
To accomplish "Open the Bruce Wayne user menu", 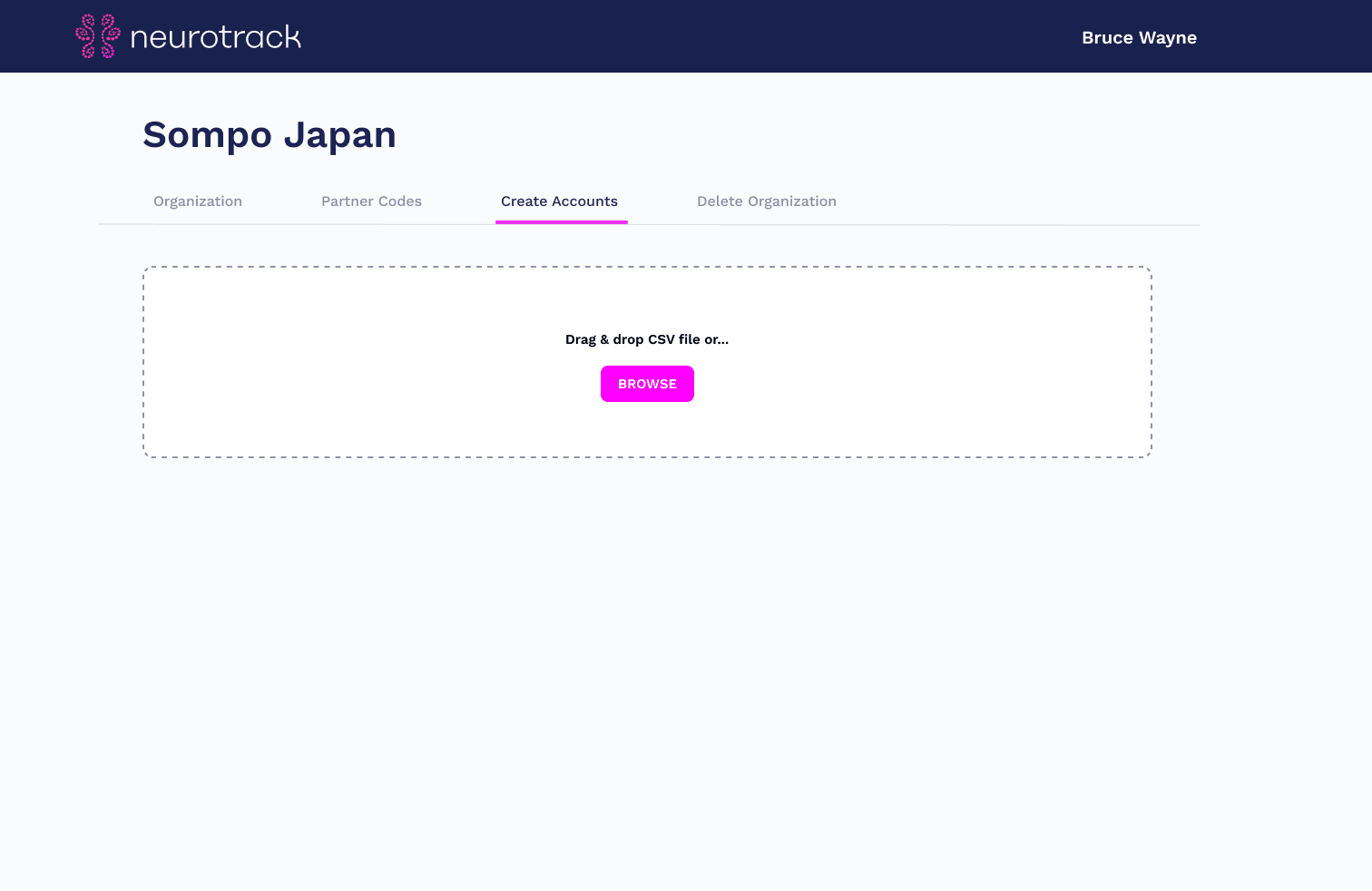I will [1139, 37].
